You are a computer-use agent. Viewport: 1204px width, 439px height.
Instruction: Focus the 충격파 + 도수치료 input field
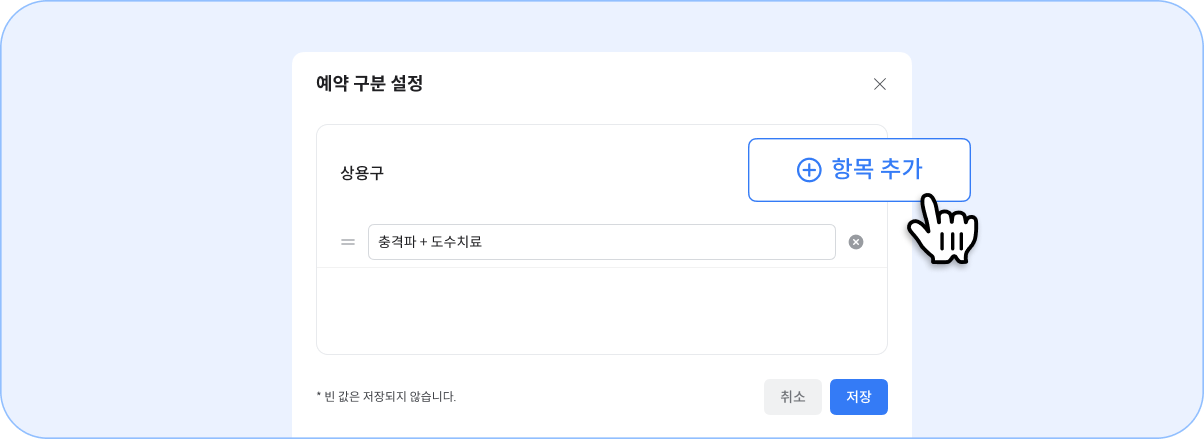602,242
